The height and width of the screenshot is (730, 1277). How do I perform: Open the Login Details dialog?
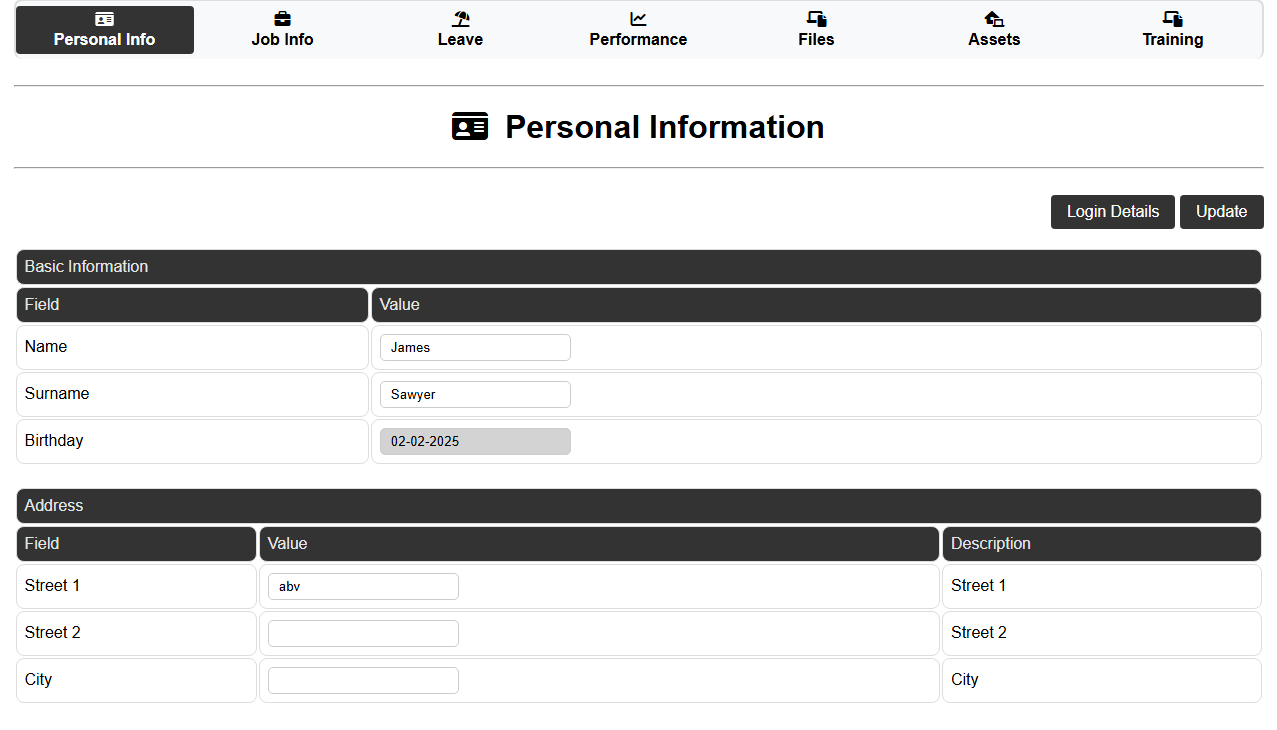1112,212
